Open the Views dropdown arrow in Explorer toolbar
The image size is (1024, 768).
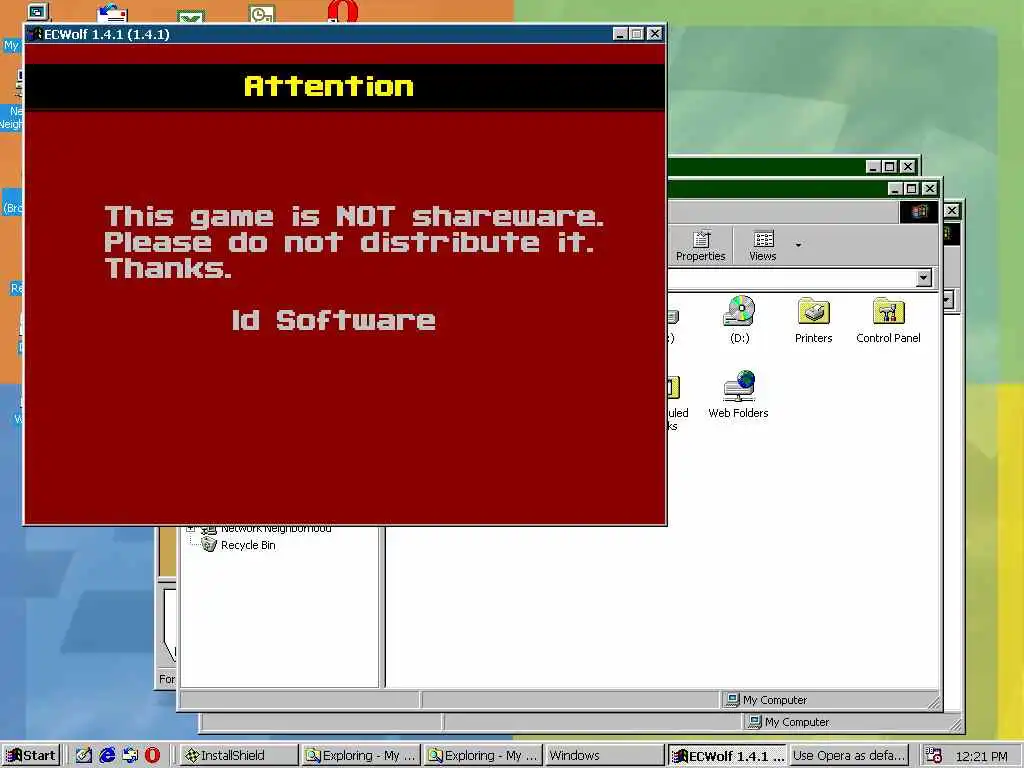click(x=798, y=245)
